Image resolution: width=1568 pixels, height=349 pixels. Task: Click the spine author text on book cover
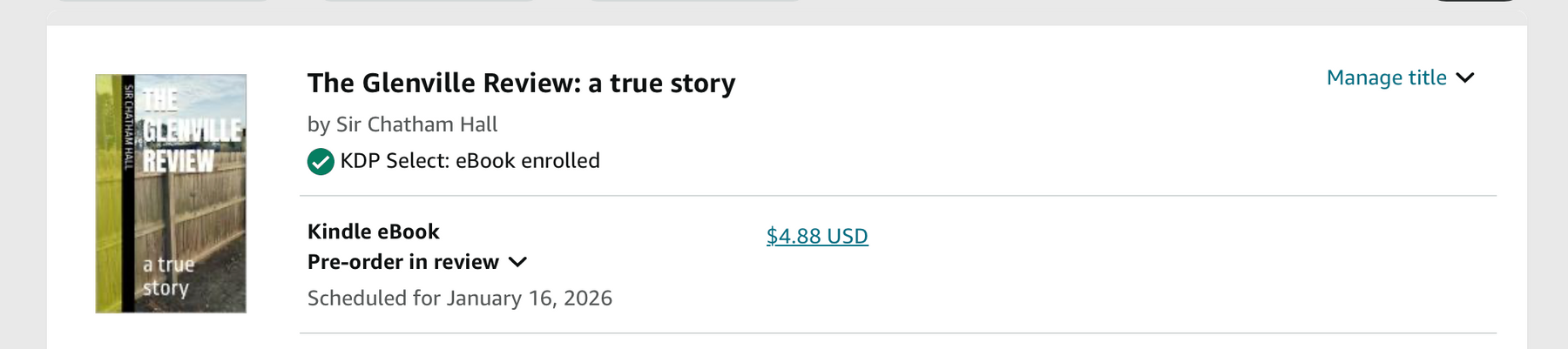click(x=129, y=126)
